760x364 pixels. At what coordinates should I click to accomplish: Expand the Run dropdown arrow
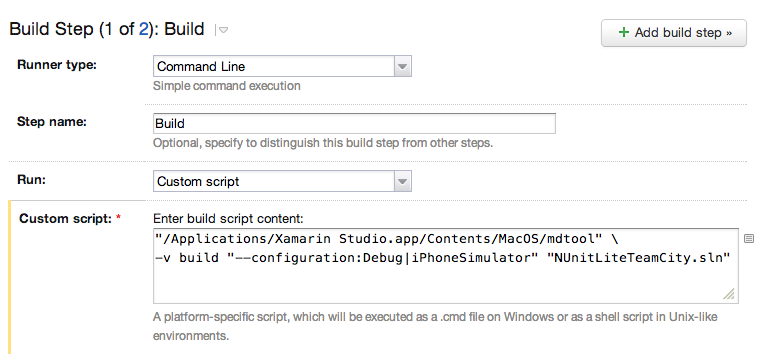(402, 182)
